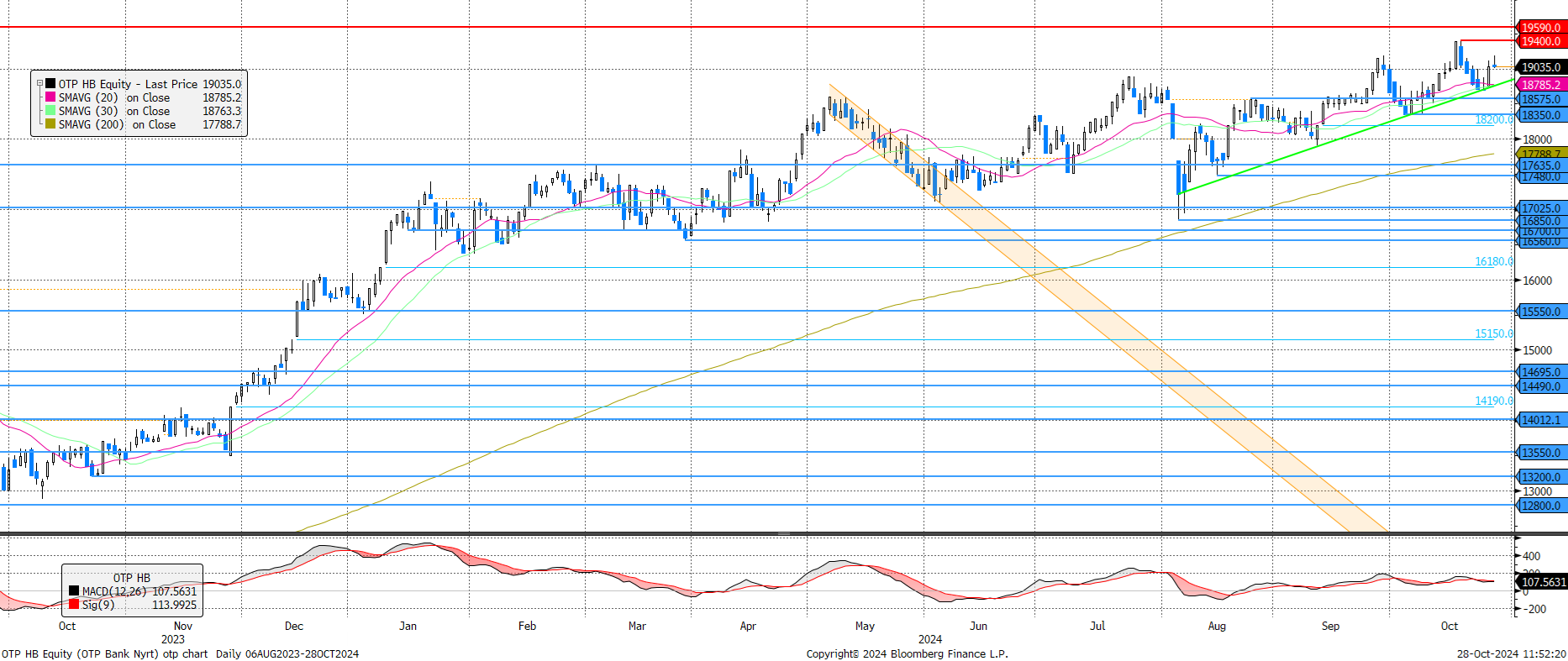Image resolution: width=1568 pixels, height=661 pixels.
Task: Click the blue 15550.0 level label
Action: click(1541, 312)
